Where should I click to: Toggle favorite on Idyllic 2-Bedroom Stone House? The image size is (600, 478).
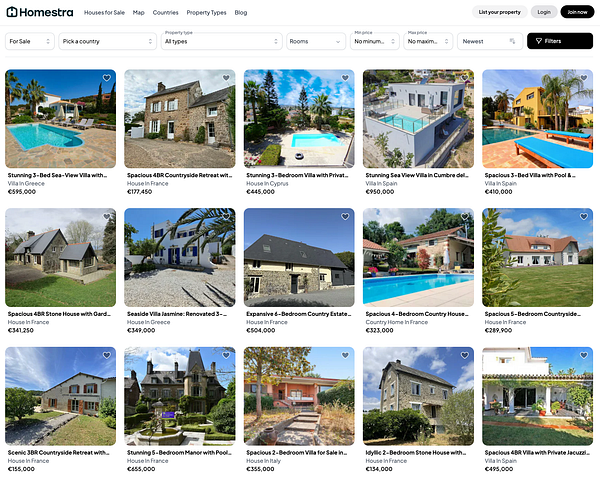(x=465, y=355)
